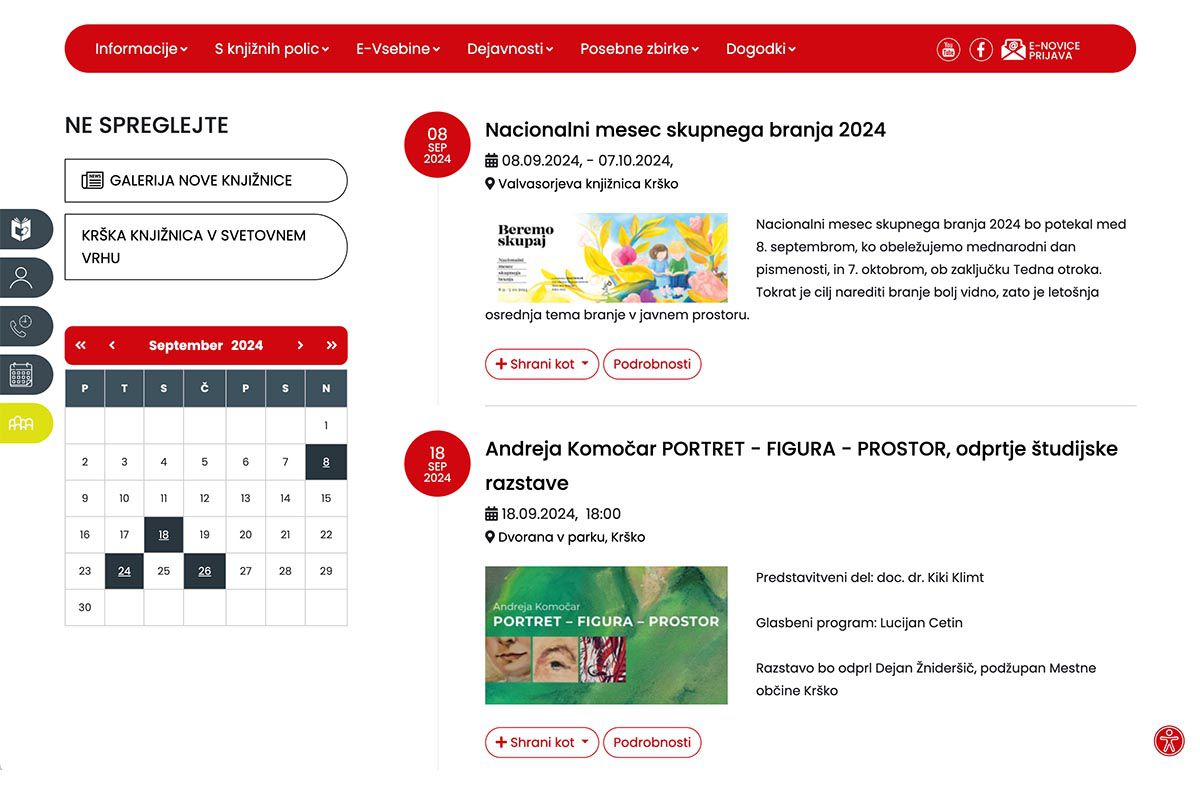Click the Beremo skupaj event image
The height and width of the screenshot is (800, 1200).
pyautogui.click(x=606, y=258)
